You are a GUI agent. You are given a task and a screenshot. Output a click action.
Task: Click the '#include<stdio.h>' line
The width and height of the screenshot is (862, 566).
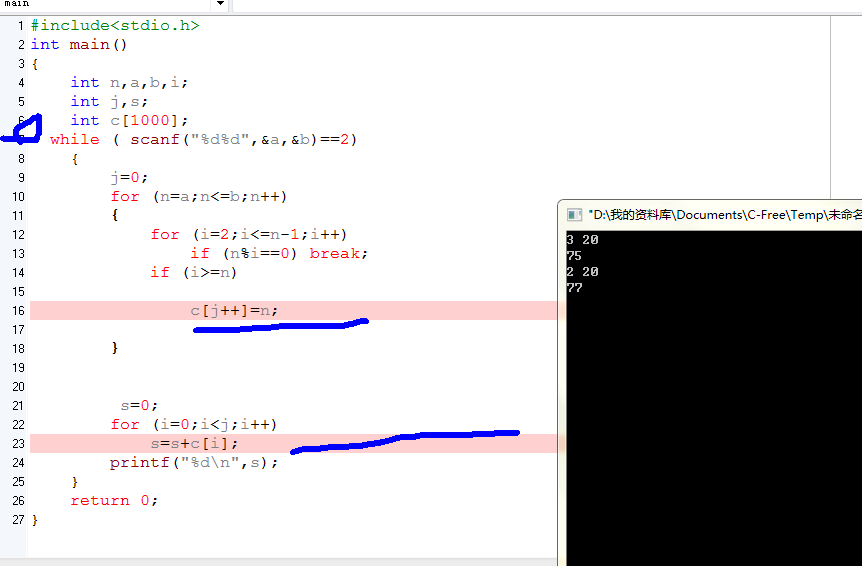(x=115, y=25)
